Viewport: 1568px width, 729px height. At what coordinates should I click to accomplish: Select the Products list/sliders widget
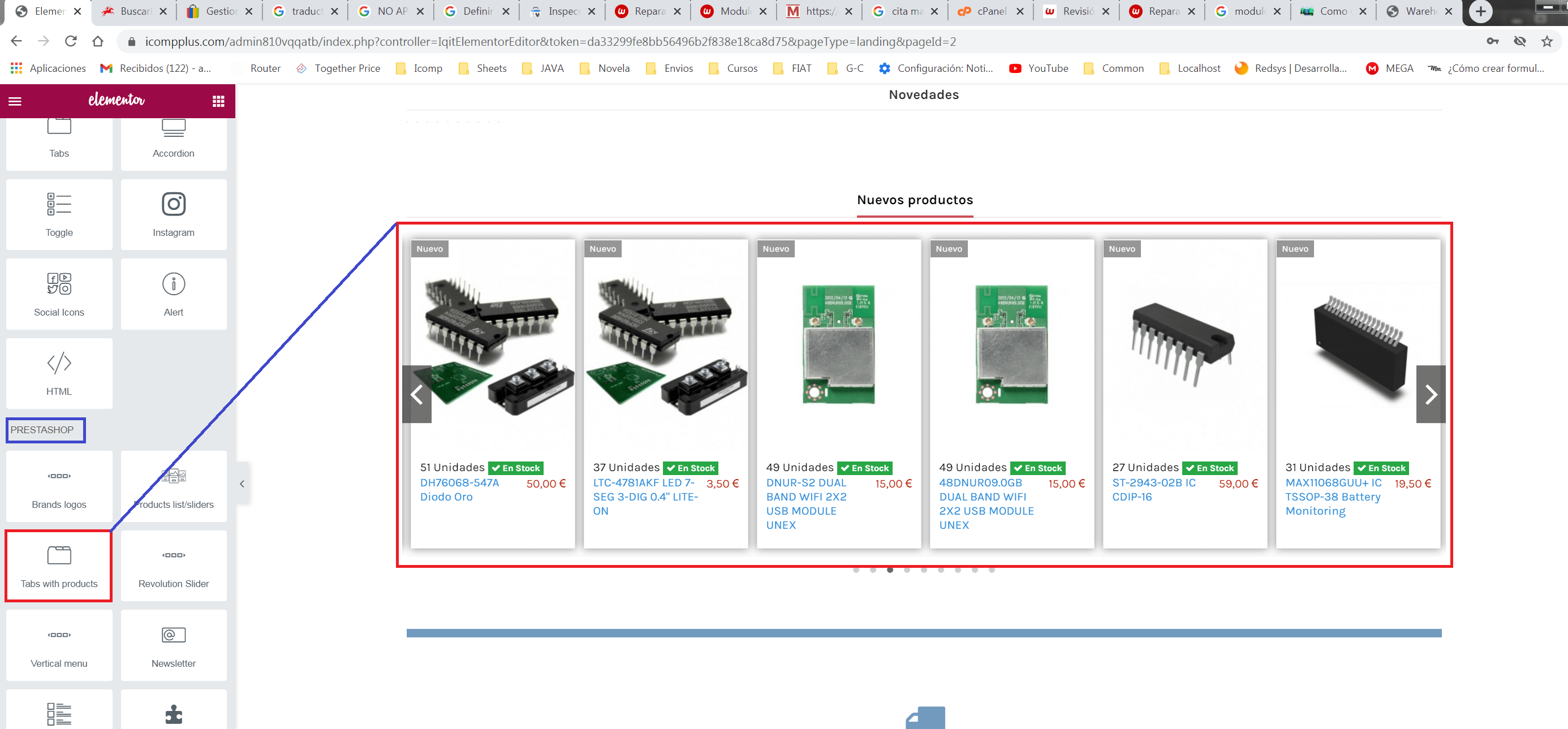point(174,486)
